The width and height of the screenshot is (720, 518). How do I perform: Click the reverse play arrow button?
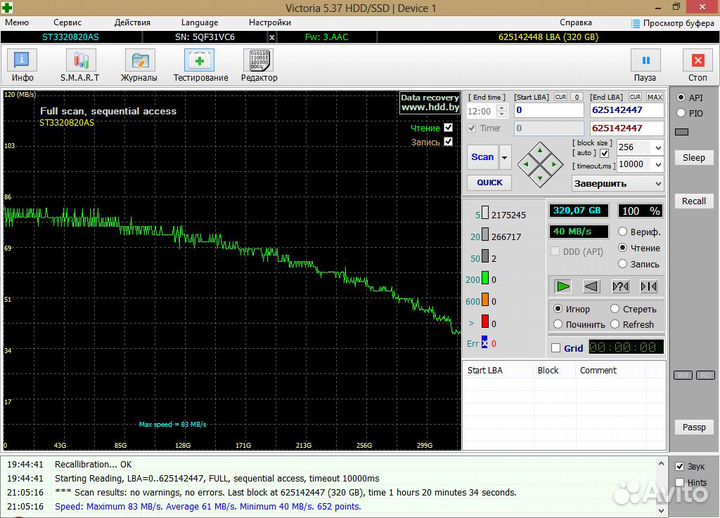591,286
